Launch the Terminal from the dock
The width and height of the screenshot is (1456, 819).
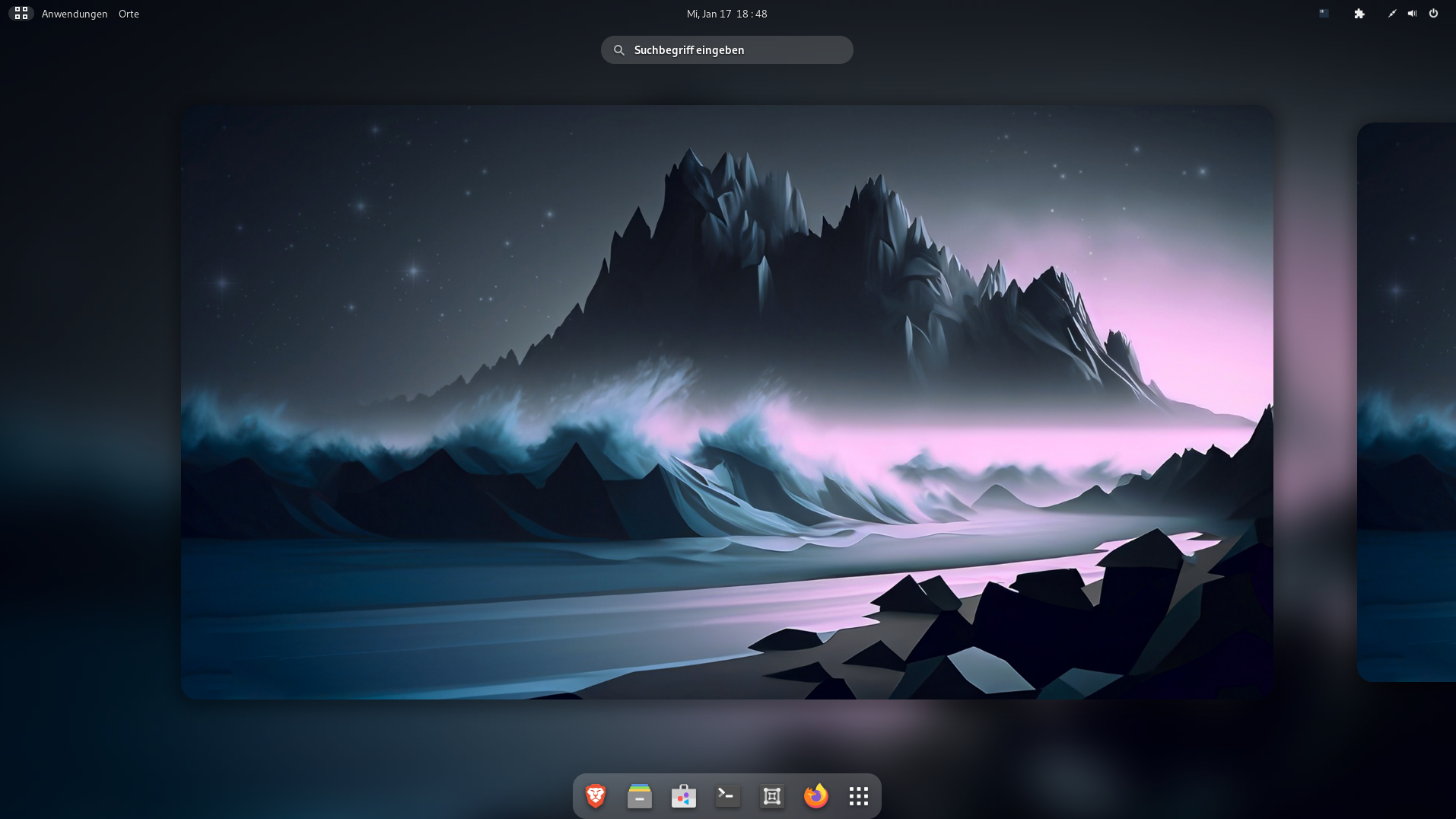click(x=728, y=796)
